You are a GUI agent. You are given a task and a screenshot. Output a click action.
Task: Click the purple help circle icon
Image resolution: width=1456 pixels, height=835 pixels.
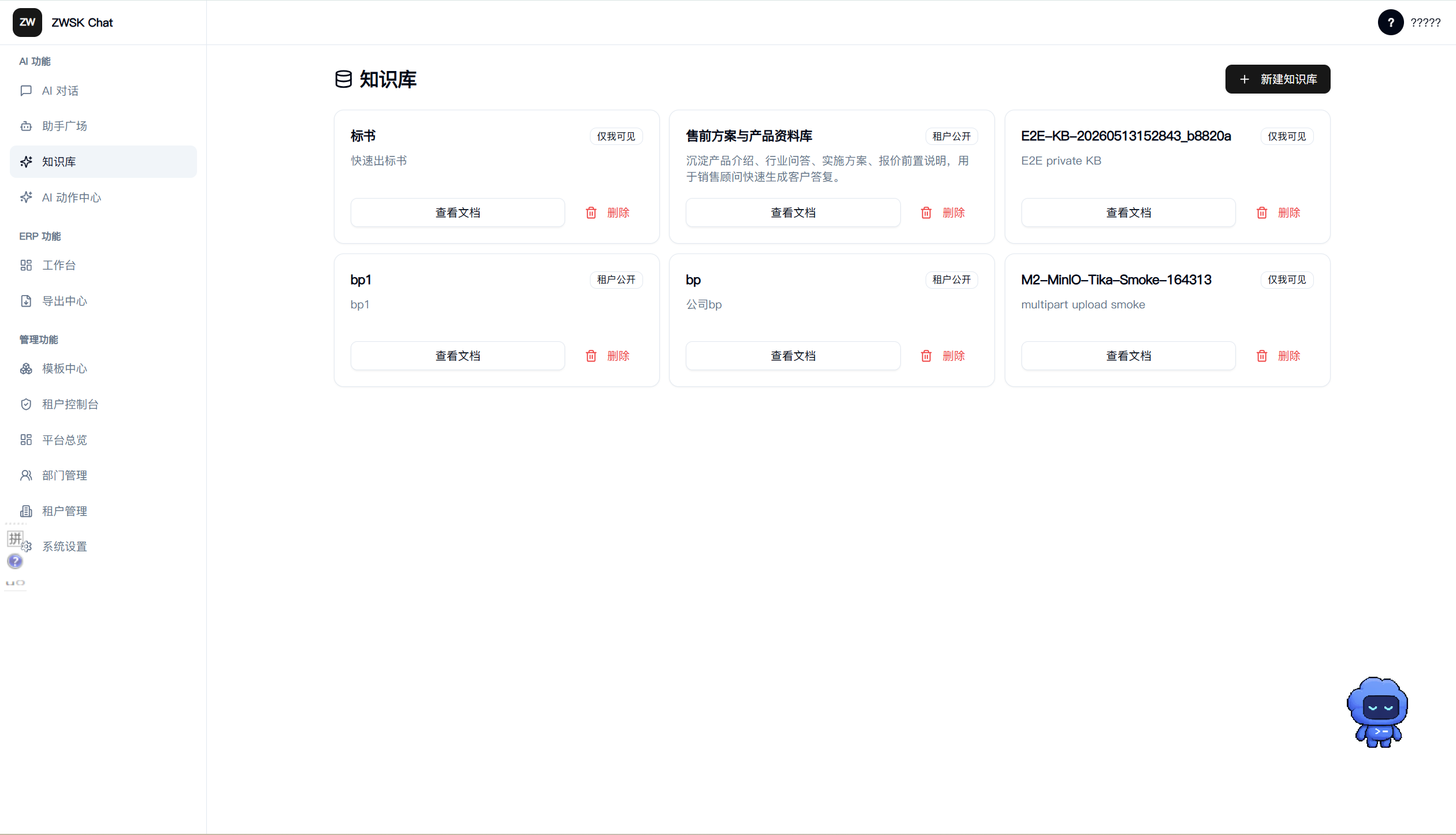15,561
